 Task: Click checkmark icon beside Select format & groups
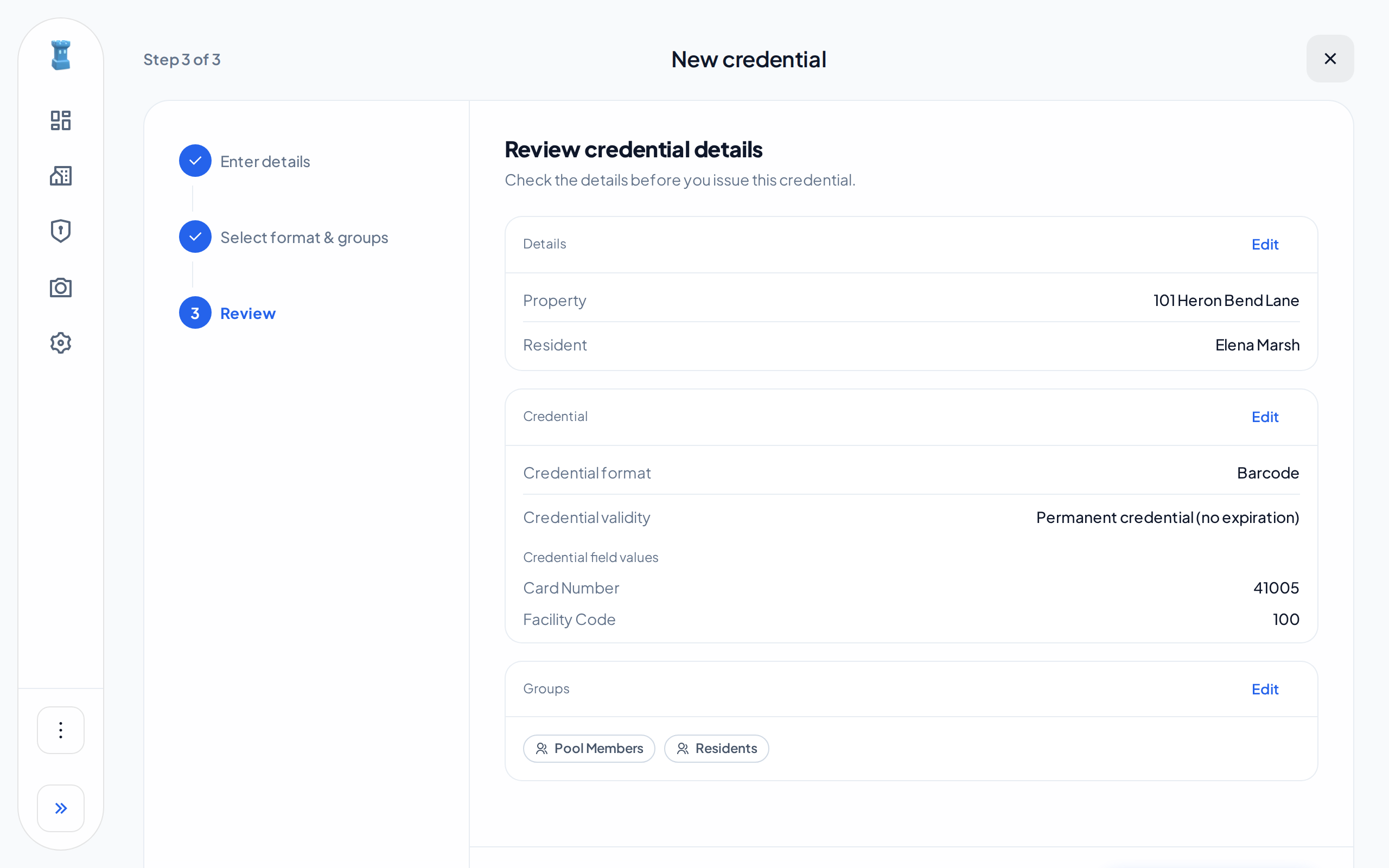tap(195, 237)
